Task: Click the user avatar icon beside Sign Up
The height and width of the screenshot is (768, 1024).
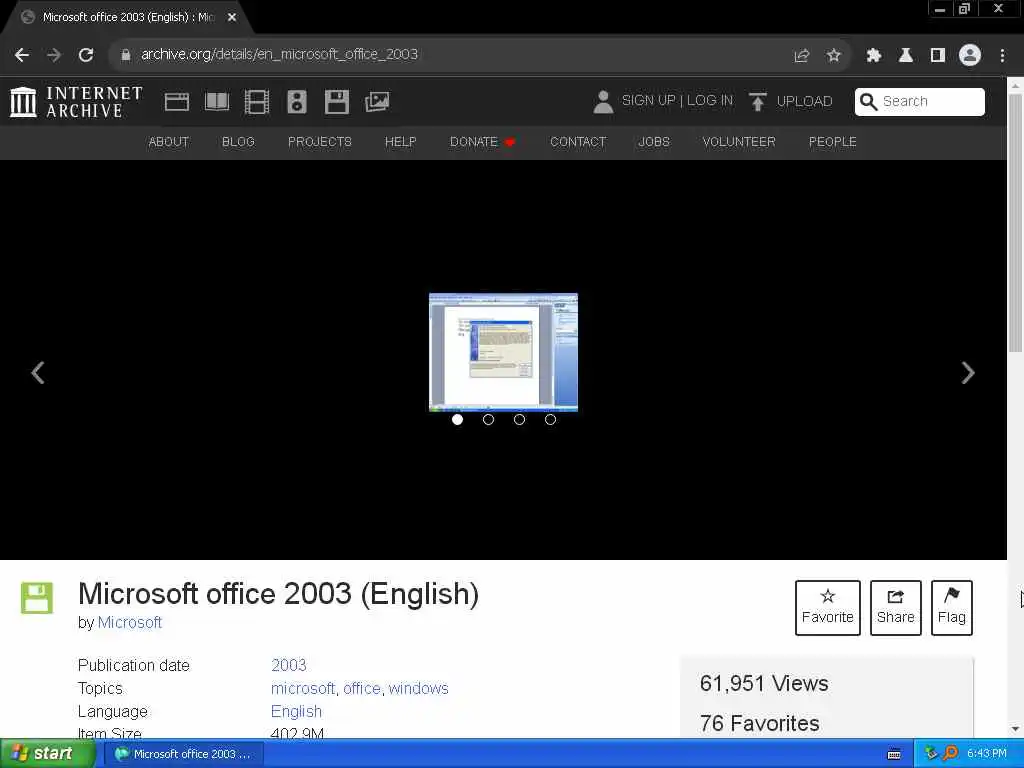Action: 603,102
